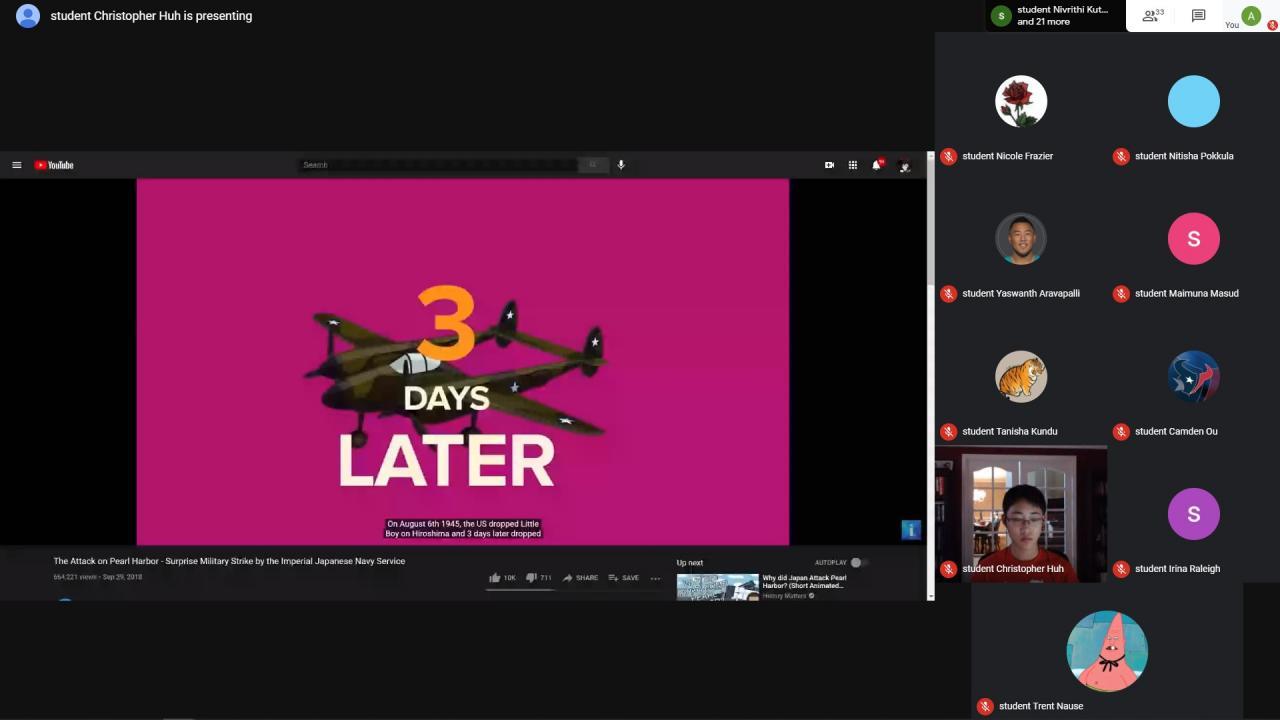Save the video to a playlist
Image resolution: width=1280 pixels, height=720 pixels.
pyautogui.click(x=624, y=578)
